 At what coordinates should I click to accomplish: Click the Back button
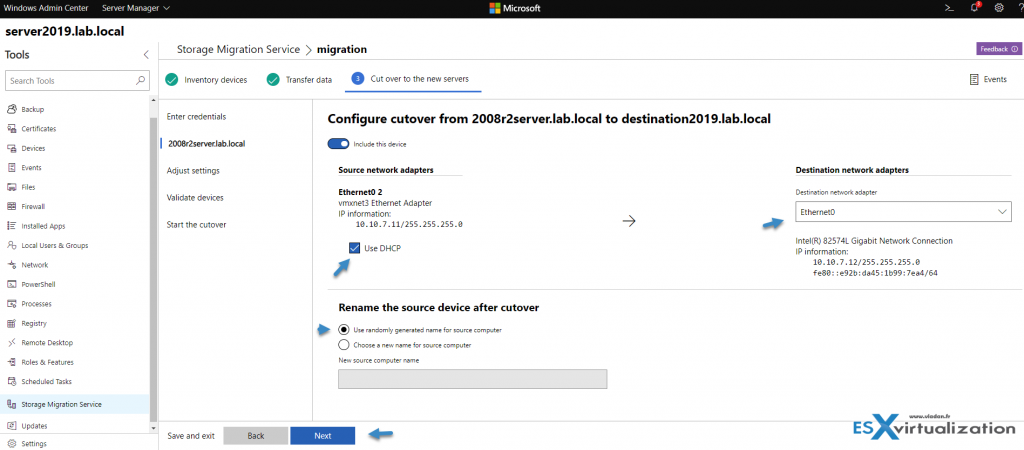click(255, 436)
